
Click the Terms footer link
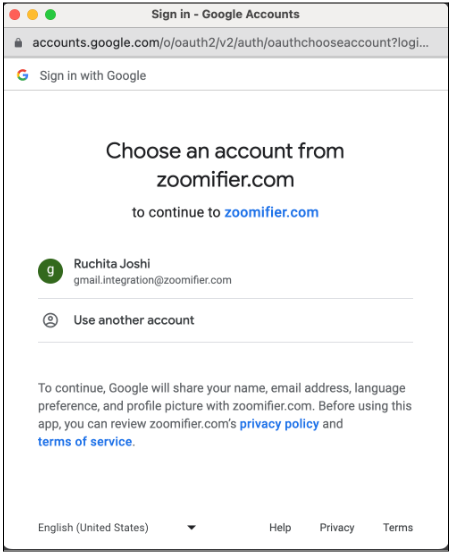pos(398,527)
